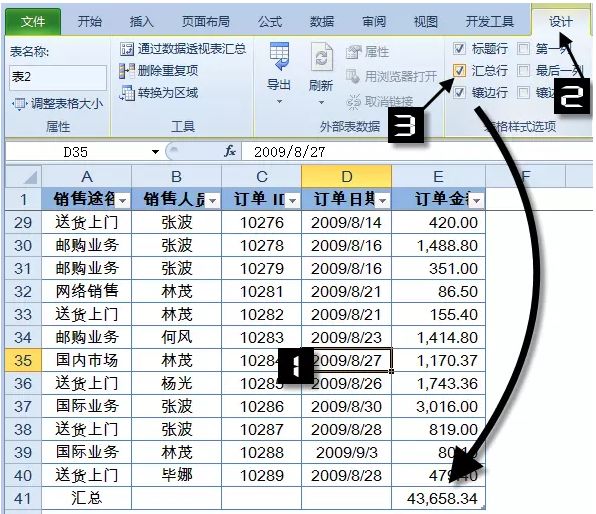
Task: Toggle the 标题行 checkbox
Action: [459, 49]
